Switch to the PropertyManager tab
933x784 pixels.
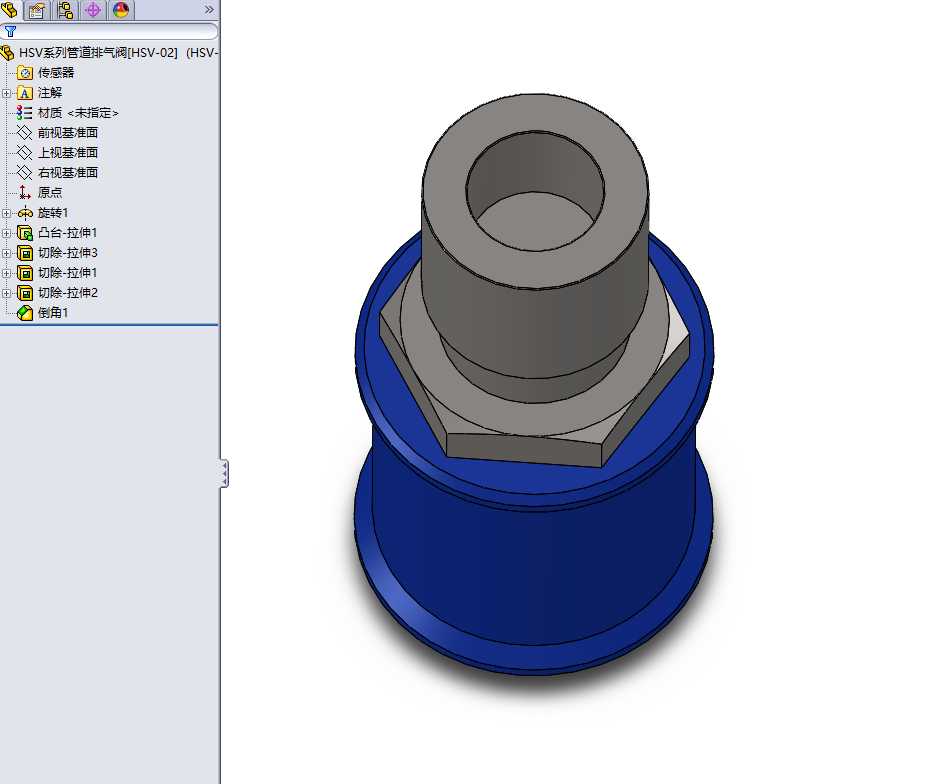tap(37, 10)
